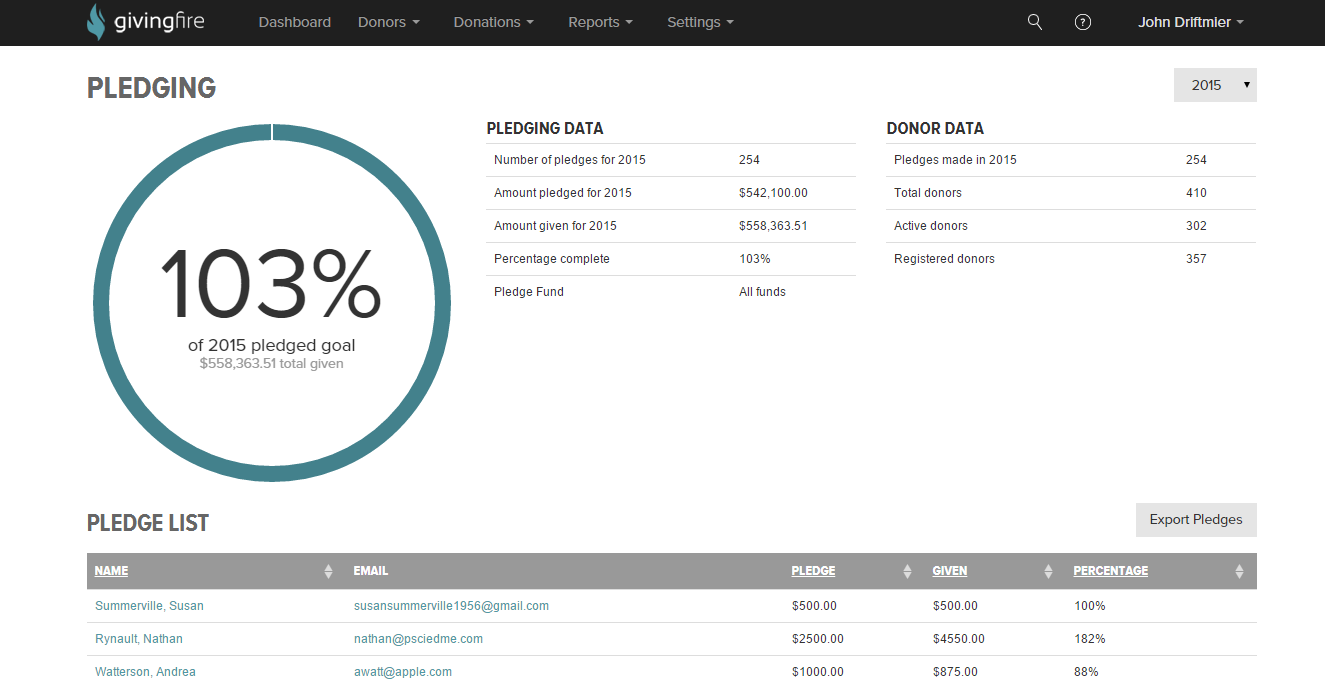Click the Pledges made in 2015 label
This screenshot has height=697, width=1325.
pyautogui.click(x=955, y=160)
